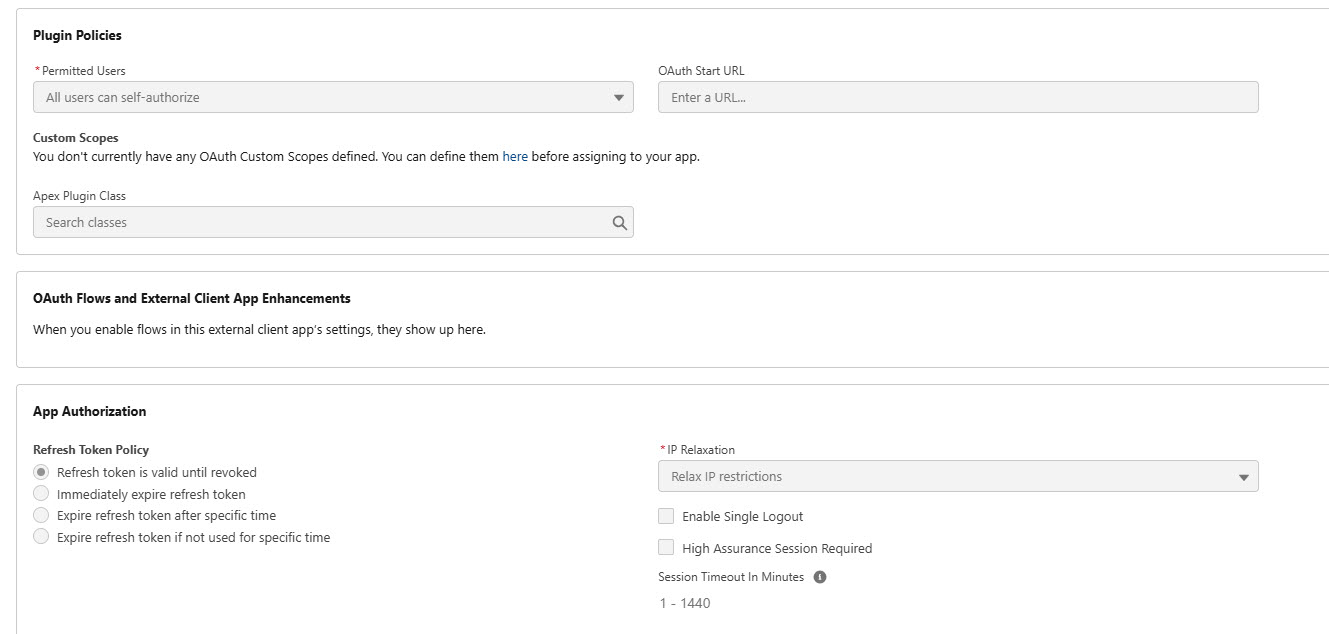Click the IP Relaxation dropdown arrow

pyautogui.click(x=1243, y=477)
